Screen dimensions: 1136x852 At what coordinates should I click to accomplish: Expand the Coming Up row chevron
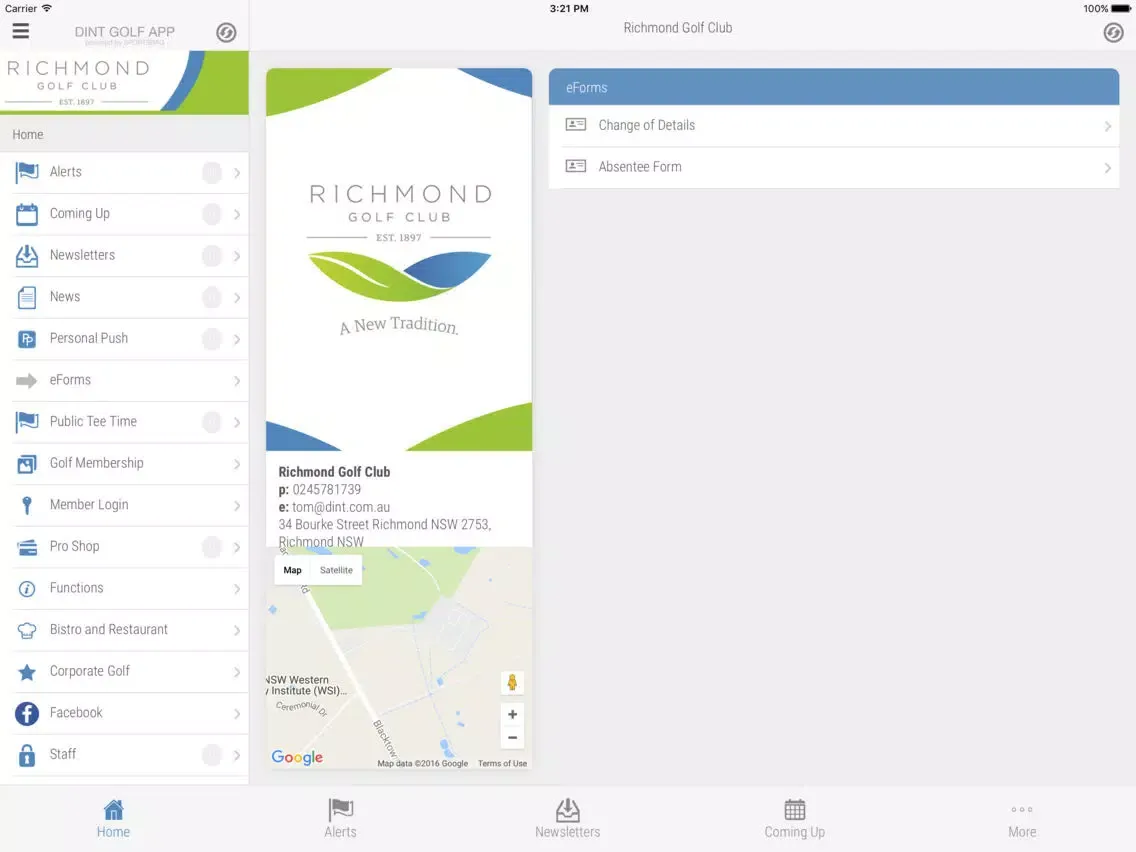pos(237,214)
